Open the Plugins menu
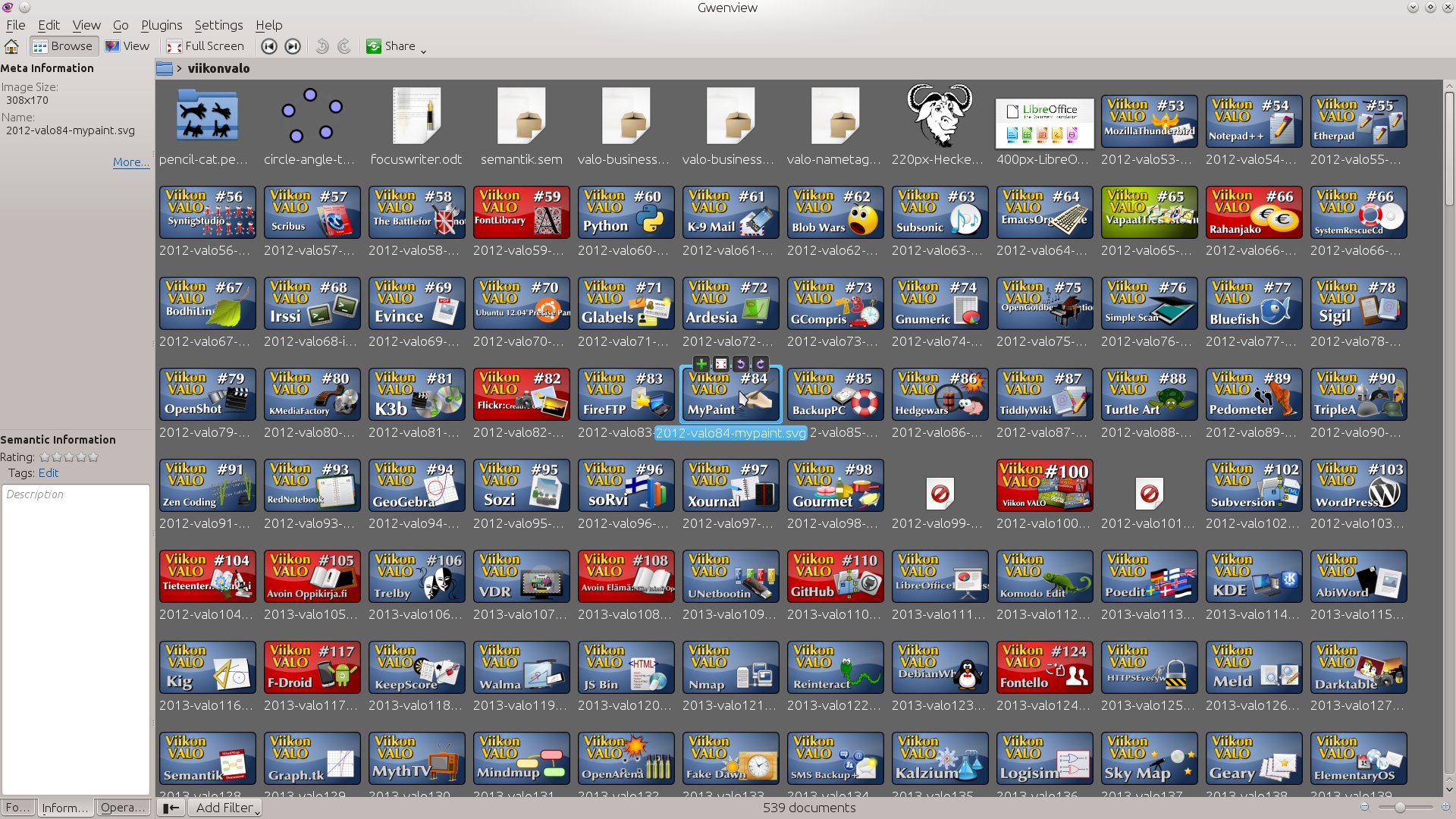This screenshot has height=819, width=1456. point(162,25)
